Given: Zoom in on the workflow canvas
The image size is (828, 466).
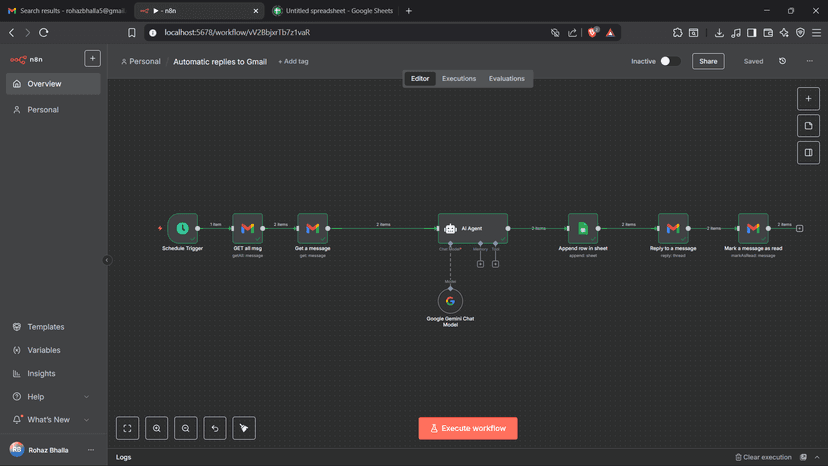Looking at the screenshot, I should [157, 428].
